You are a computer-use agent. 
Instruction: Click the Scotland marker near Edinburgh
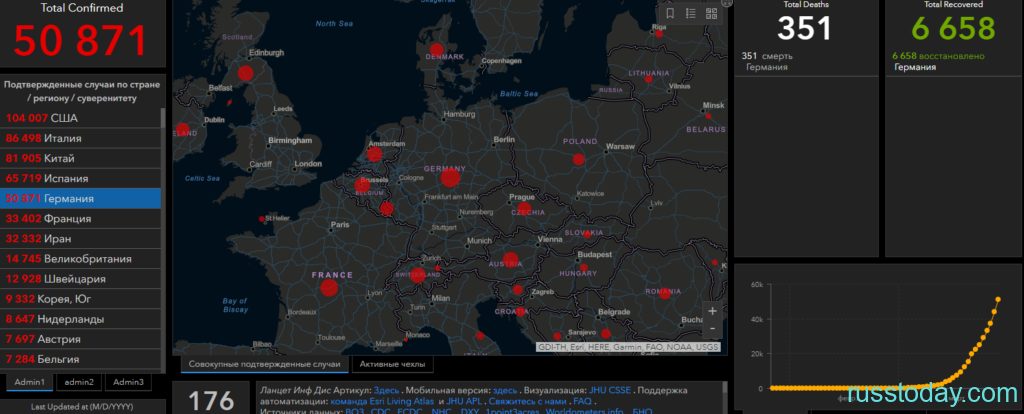pyautogui.click(x=245, y=73)
